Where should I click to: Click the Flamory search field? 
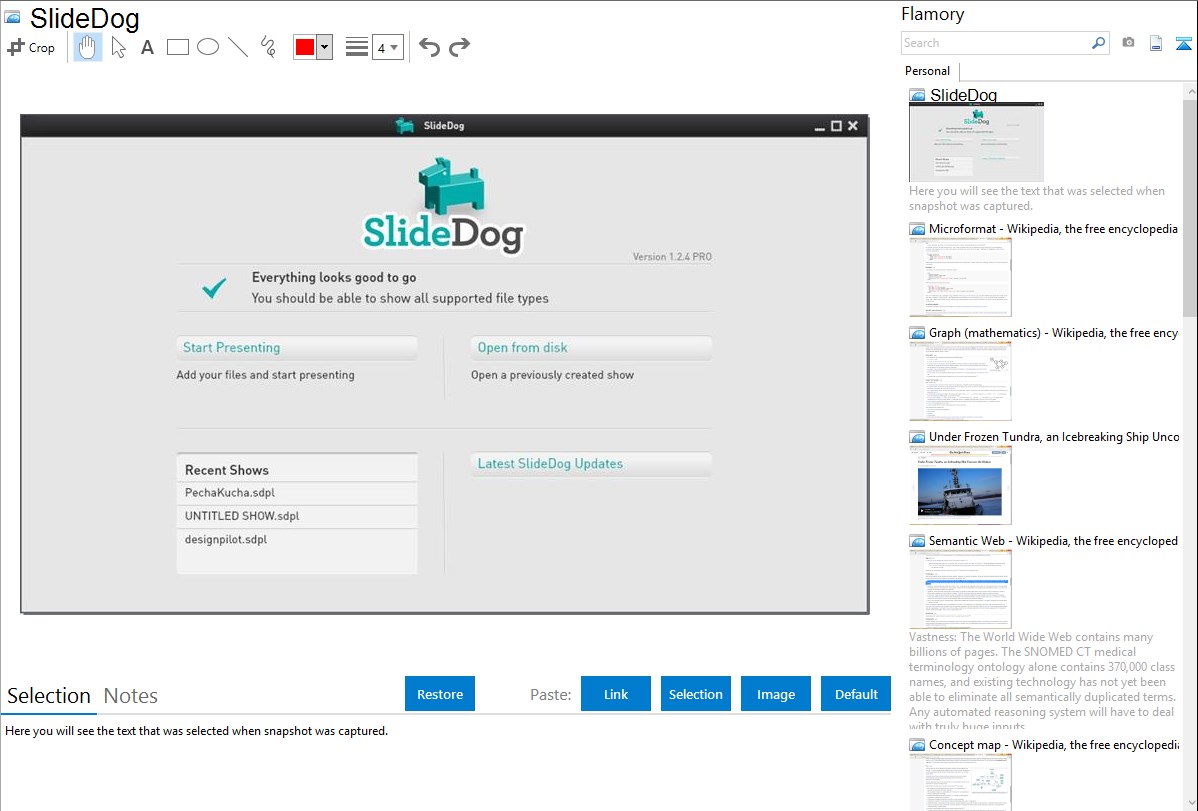click(x=996, y=43)
